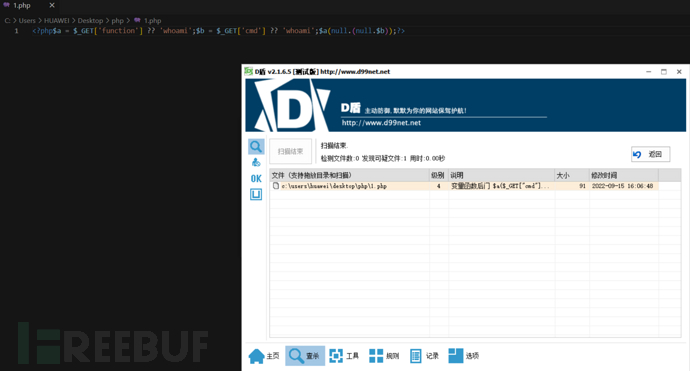Sort by the 级别 level column header
The width and height of the screenshot is (690, 371).
439,175
